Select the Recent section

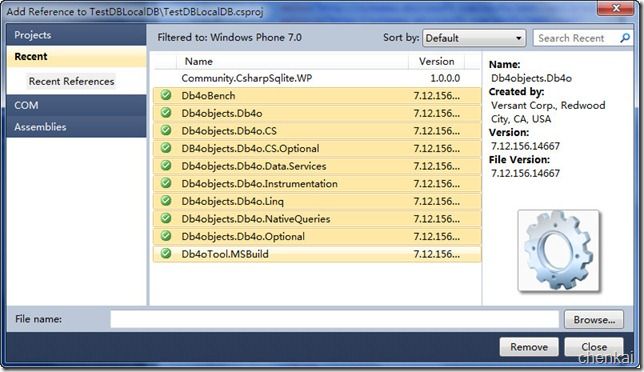[x=76, y=57]
